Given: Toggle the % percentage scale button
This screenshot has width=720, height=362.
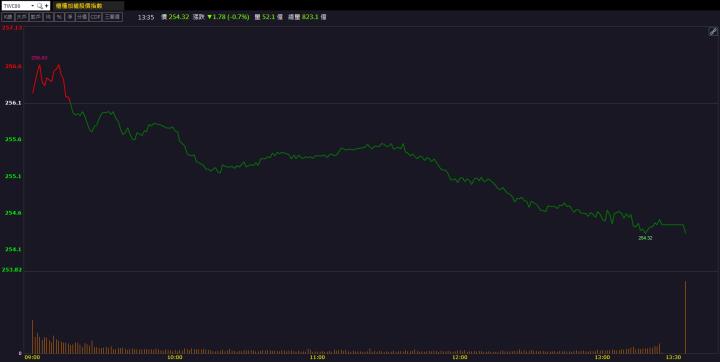Looking at the screenshot, I should point(59,17).
